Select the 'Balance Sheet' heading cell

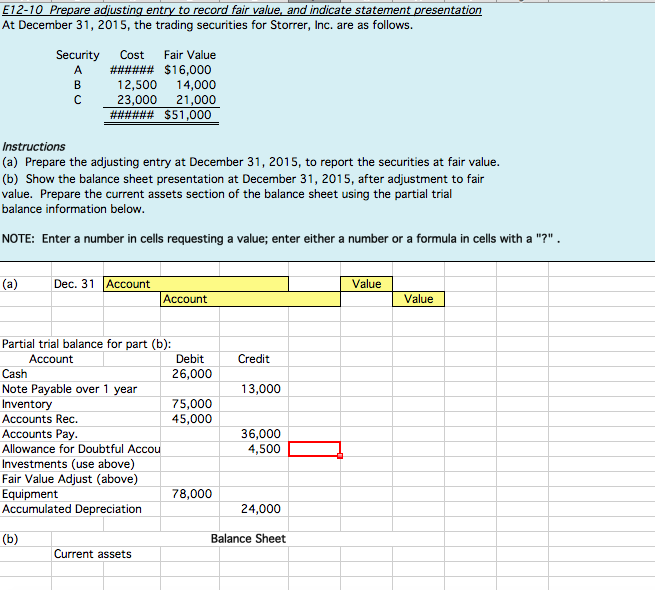(248, 539)
